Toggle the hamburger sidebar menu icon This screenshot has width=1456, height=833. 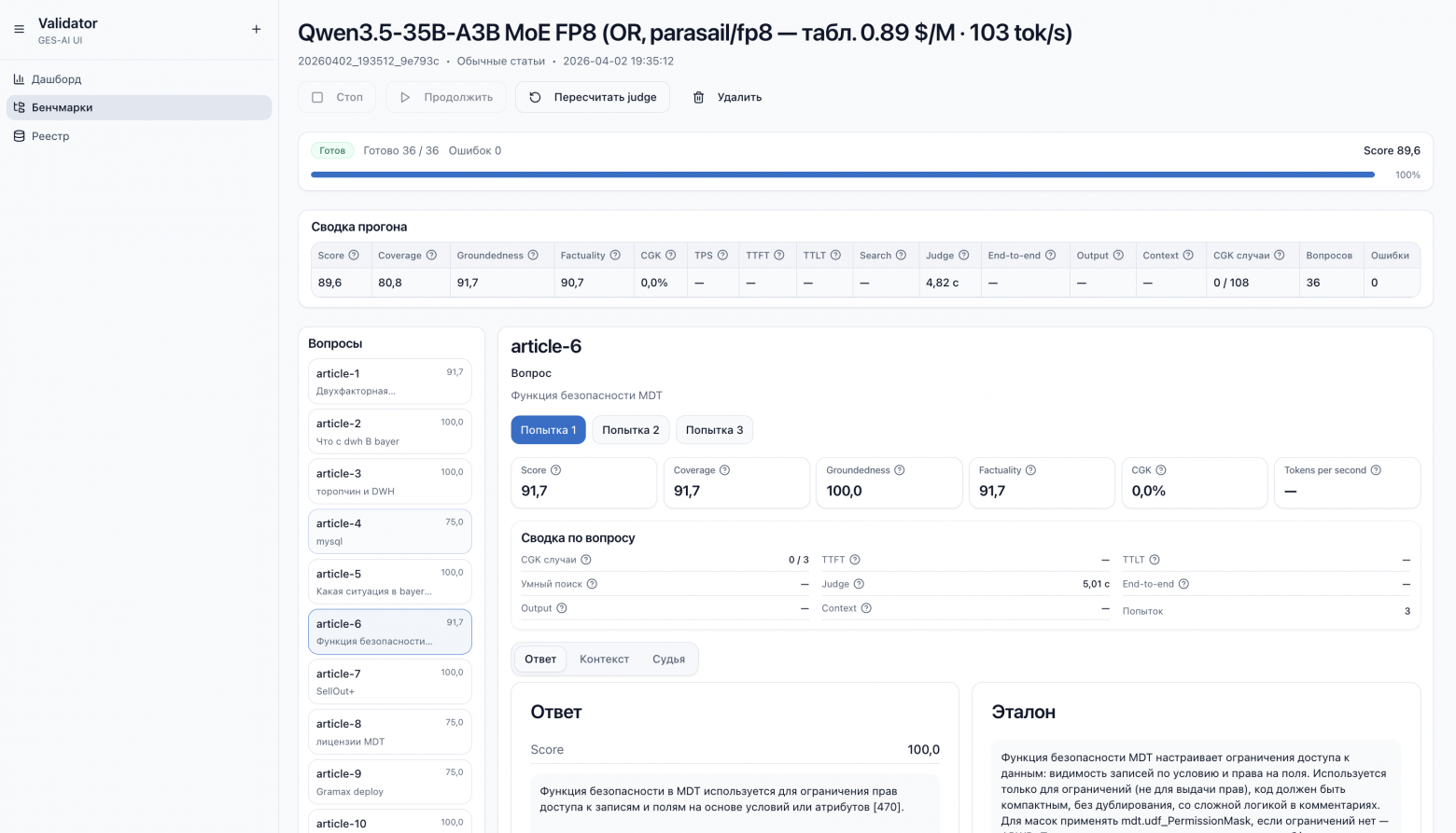(x=19, y=30)
